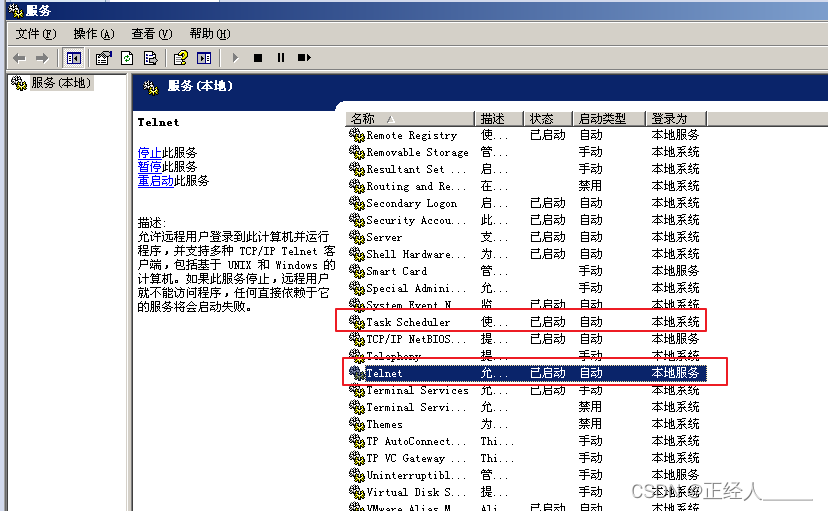828x511 pixels.
Task: Click the gear icon beside Themes
Action: click(356, 424)
